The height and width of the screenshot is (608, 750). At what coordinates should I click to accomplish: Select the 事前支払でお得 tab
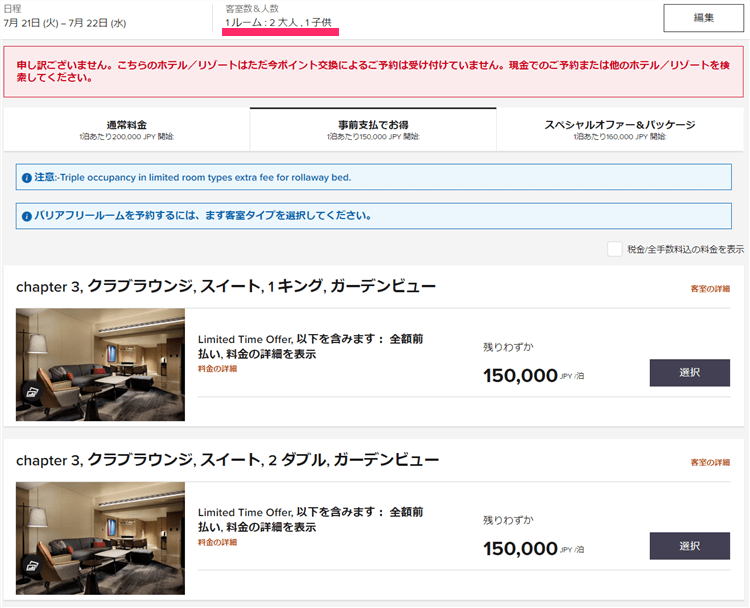click(372, 130)
